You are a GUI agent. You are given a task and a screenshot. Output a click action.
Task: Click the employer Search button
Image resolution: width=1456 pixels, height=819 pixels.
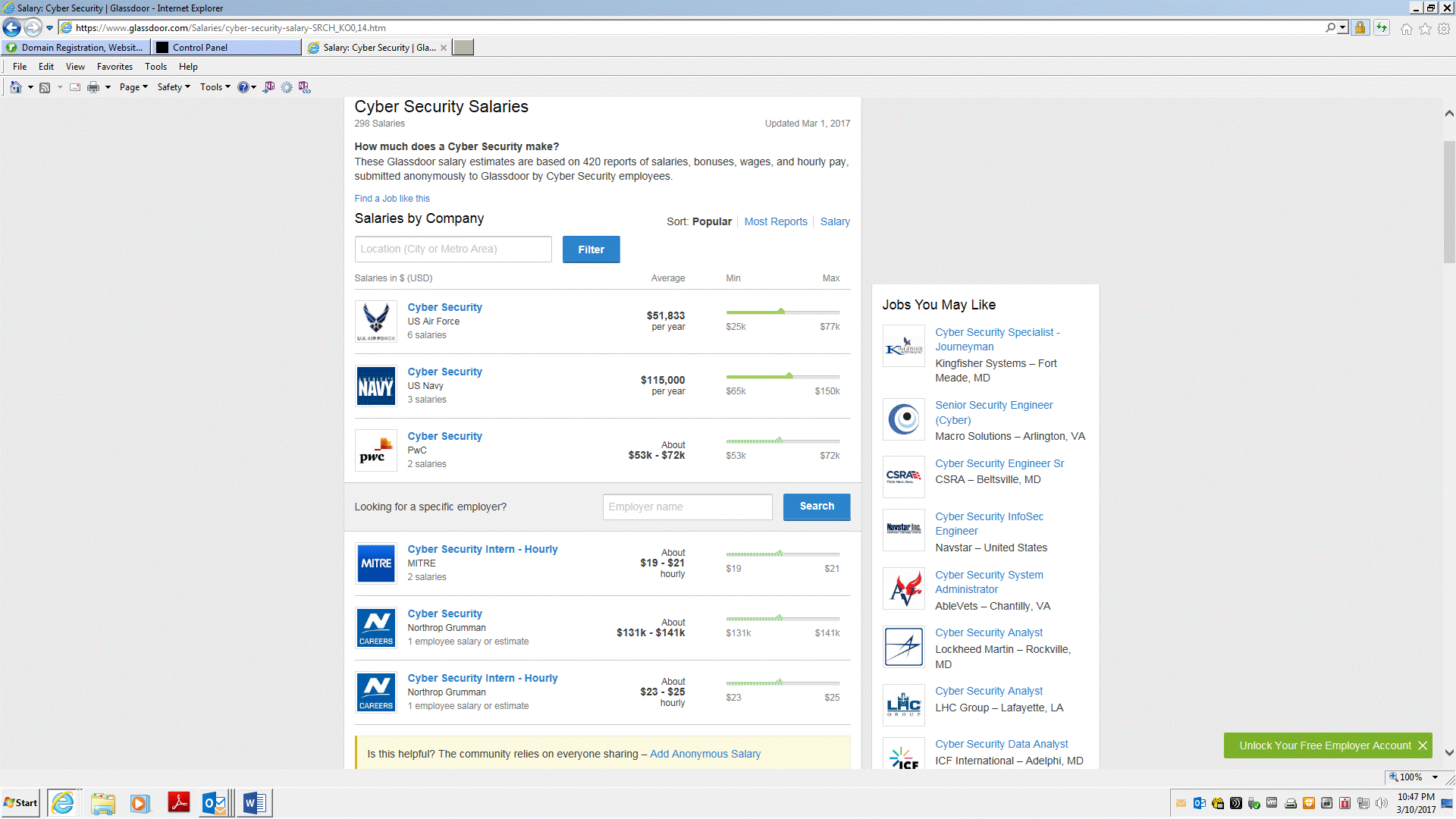[x=817, y=507]
